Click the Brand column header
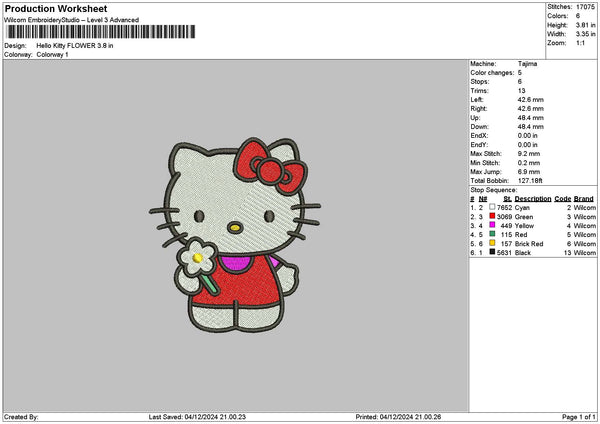This screenshot has width=600, height=424. [584, 199]
